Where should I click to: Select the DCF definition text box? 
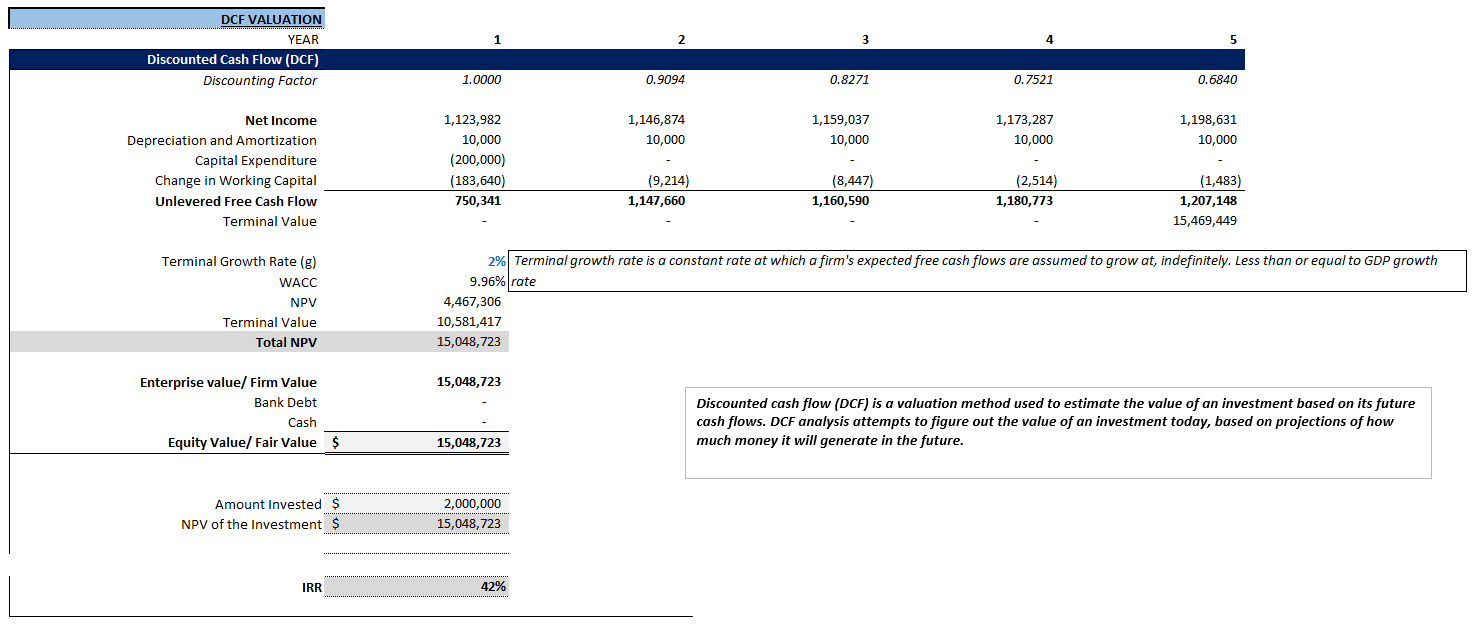point(1060,425)
